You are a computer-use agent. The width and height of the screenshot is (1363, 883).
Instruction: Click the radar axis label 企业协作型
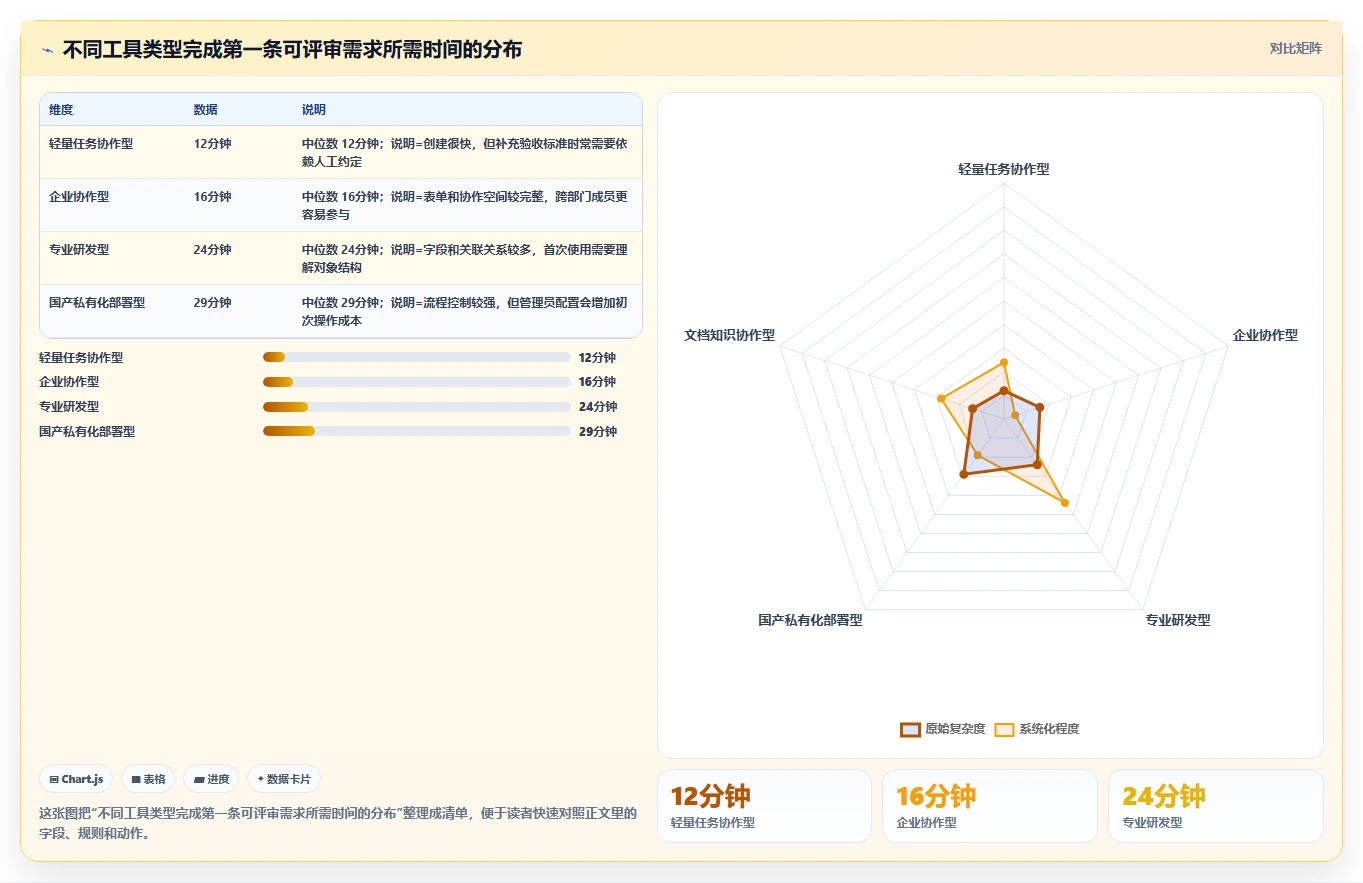[x=1265, y=335]
